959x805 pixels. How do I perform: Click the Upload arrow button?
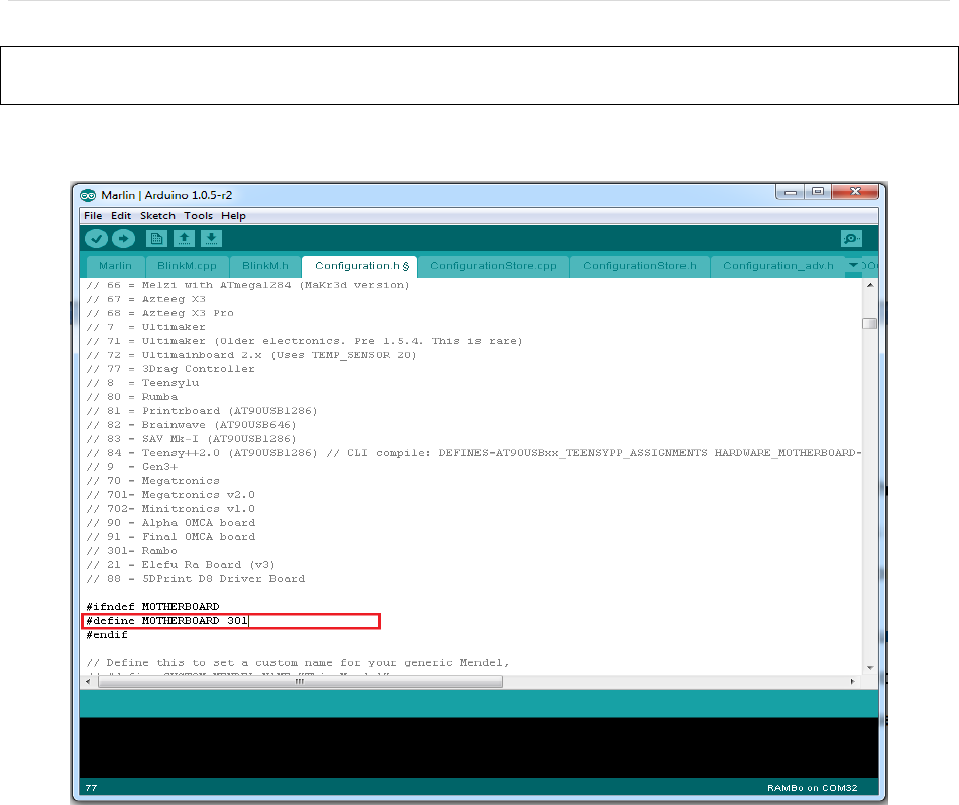pos(123,239)
